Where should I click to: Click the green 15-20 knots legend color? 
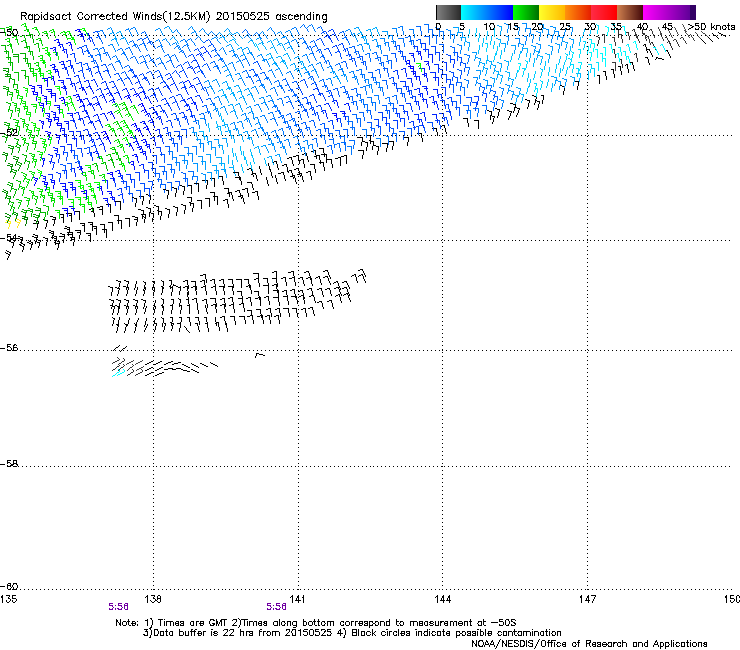click(x=526, y=12)
